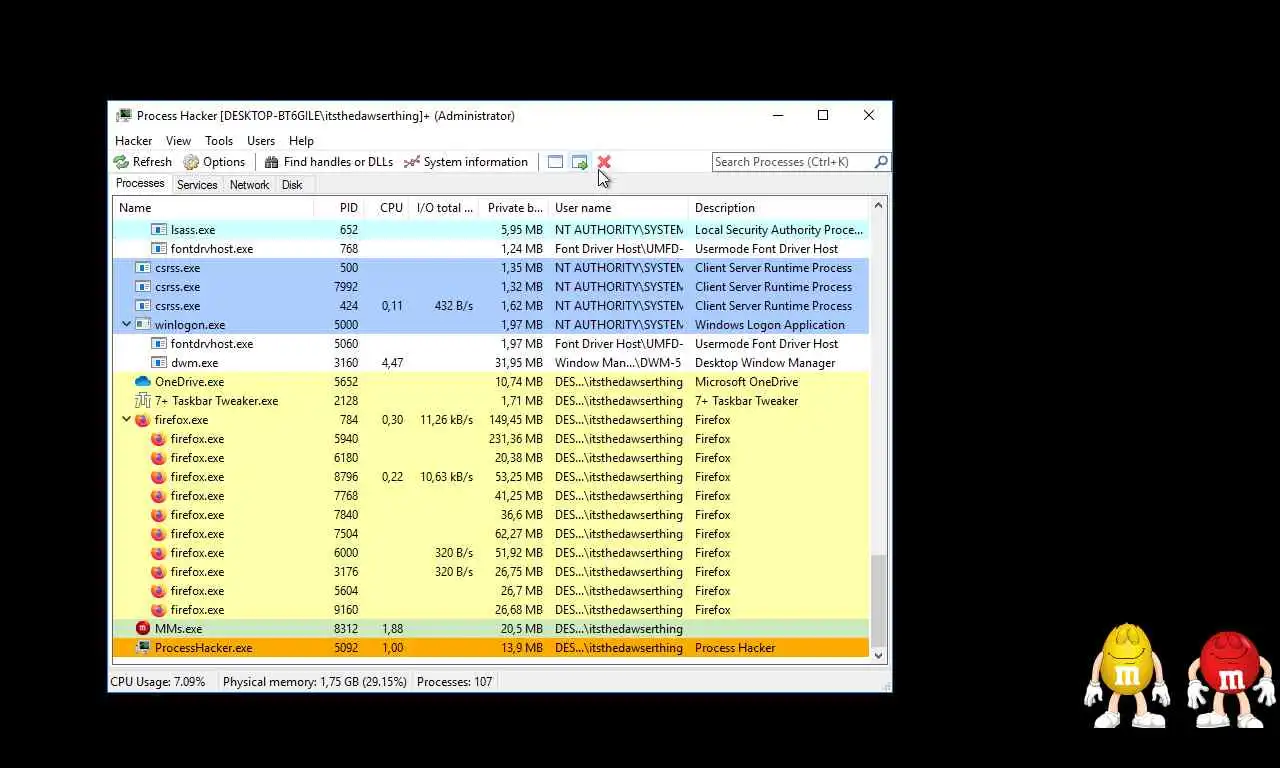1280x768 pixels.
Task: Click the CPU Usage status bar entry
Action: coord(157,682)
